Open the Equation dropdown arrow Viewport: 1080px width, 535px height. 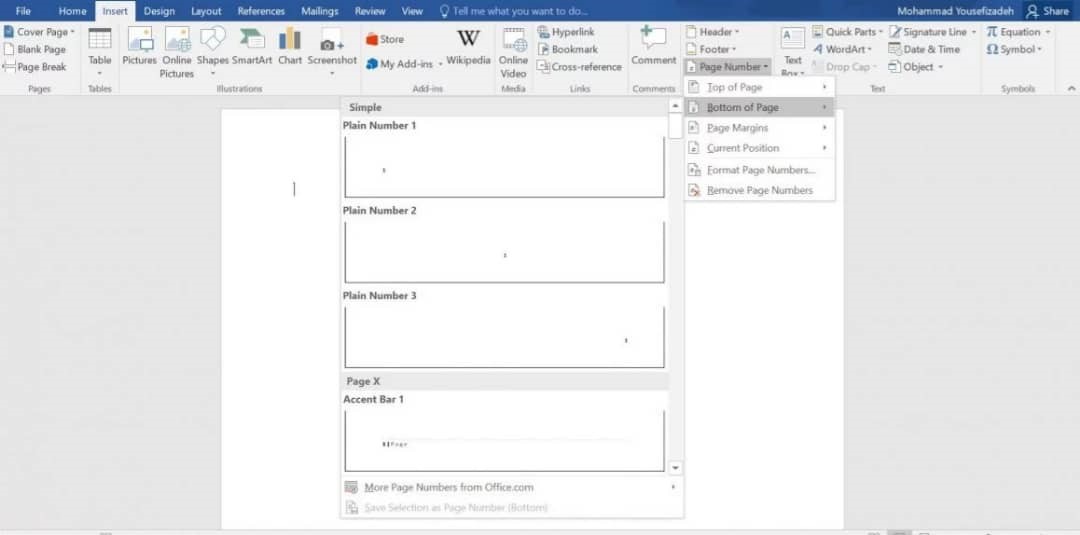pyautogui.click(x=1048, y=32)
